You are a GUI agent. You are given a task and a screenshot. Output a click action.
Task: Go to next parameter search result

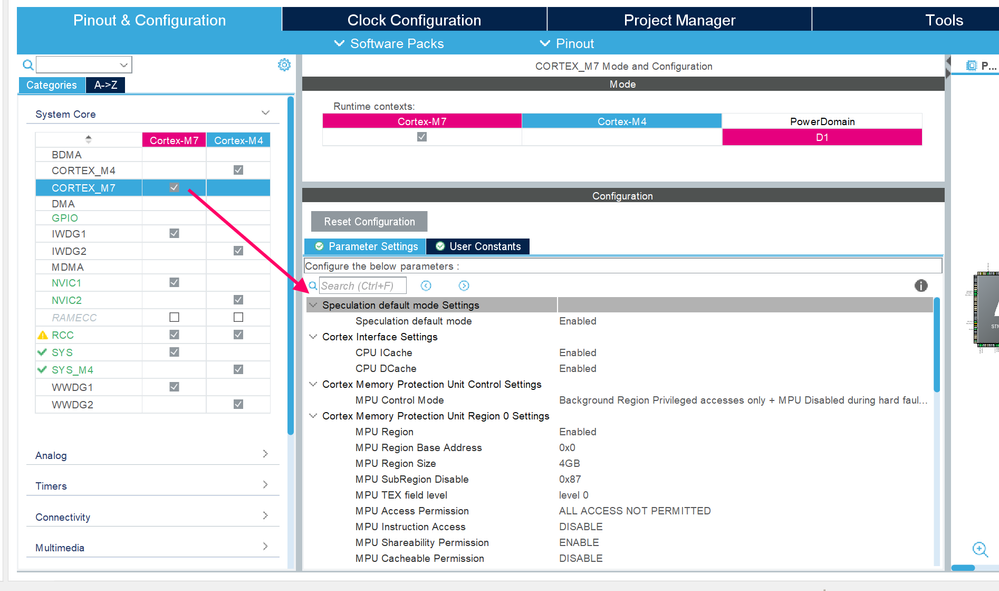pyautogui.click(x=464, y=286)
